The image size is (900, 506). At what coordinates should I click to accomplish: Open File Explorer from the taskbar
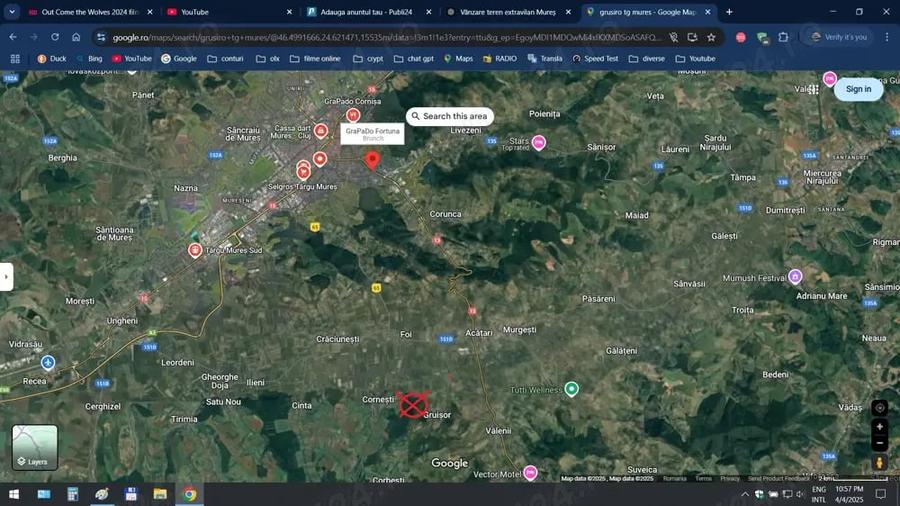click(160, 494)
